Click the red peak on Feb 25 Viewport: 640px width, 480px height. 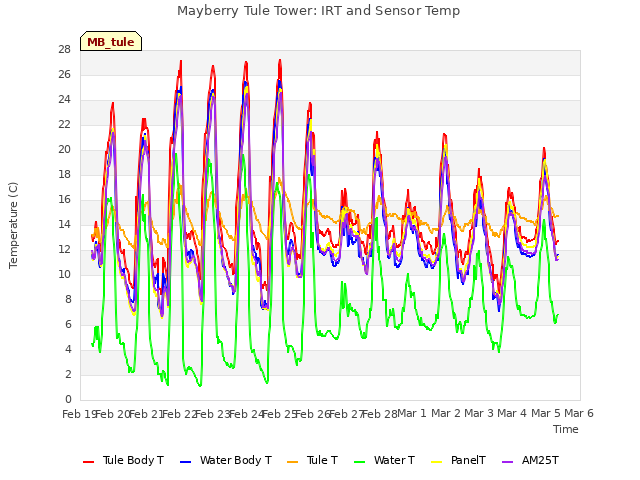(280, 60)
